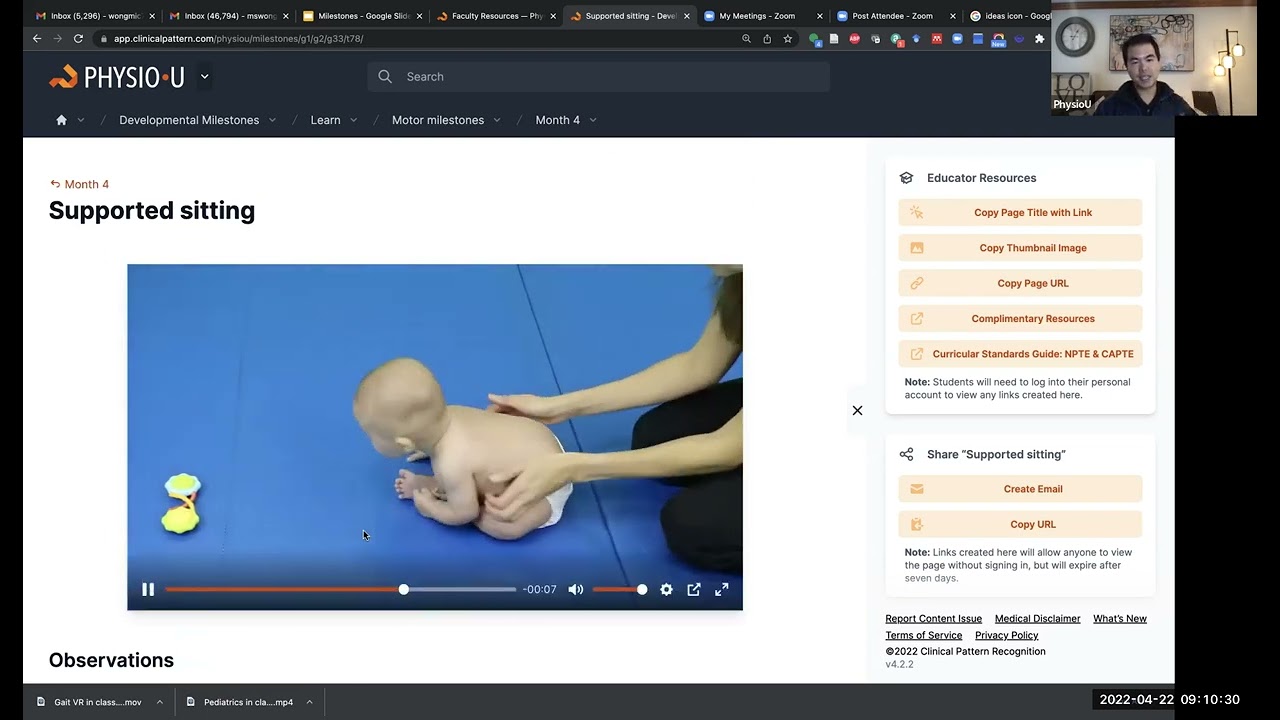Click the Copy URL share button

[1020, 524]
